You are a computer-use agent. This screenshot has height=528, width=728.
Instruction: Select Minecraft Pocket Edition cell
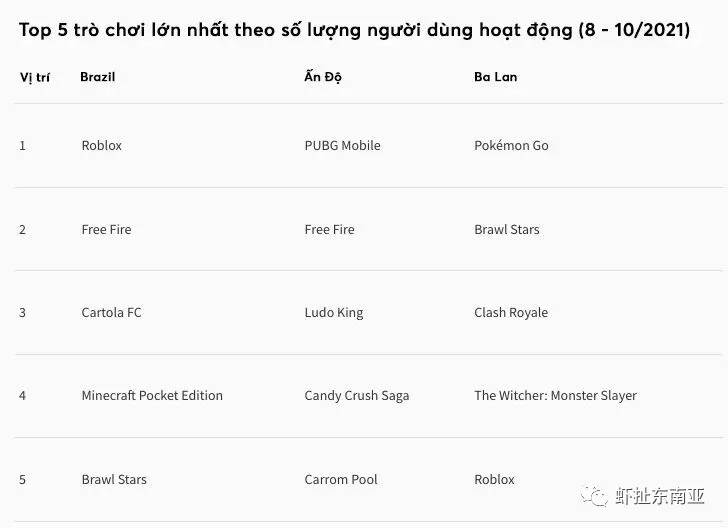coord(152,396)
